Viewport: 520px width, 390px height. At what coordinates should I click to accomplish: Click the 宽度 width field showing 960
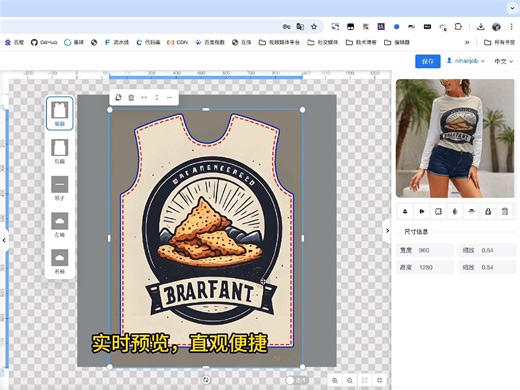tap(425, 250)
